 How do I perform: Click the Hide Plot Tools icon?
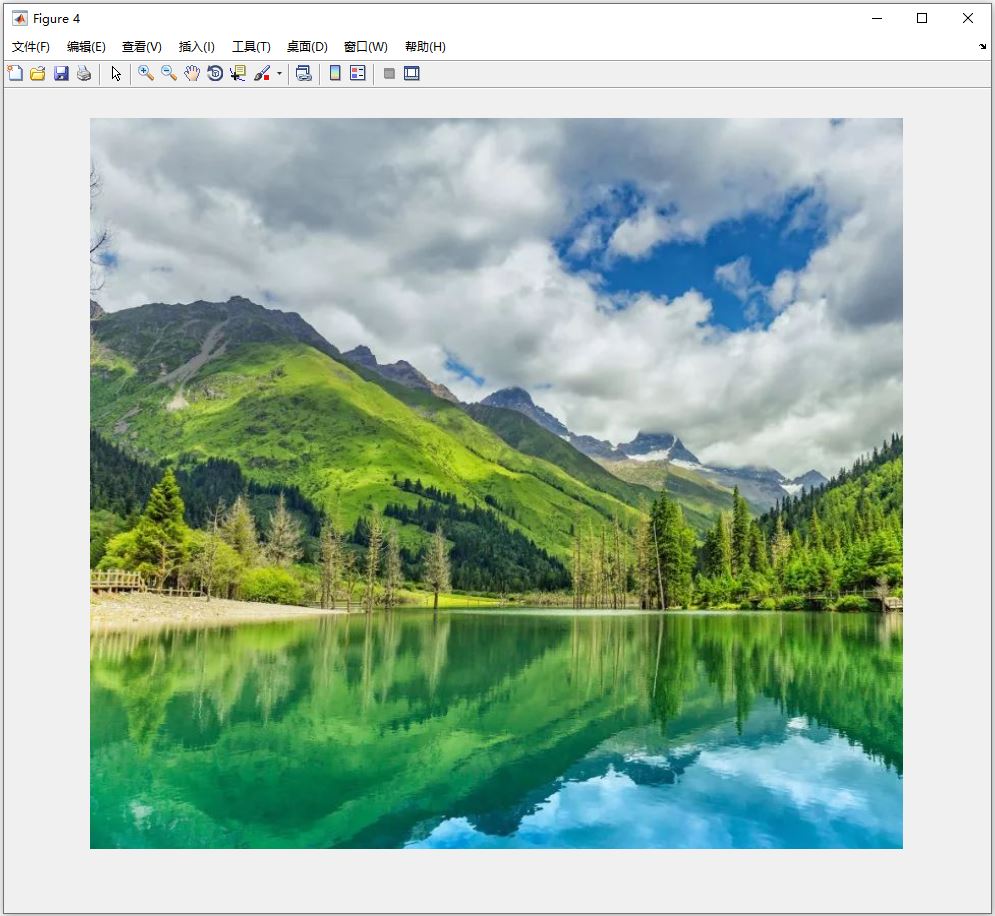pos(389,74)
